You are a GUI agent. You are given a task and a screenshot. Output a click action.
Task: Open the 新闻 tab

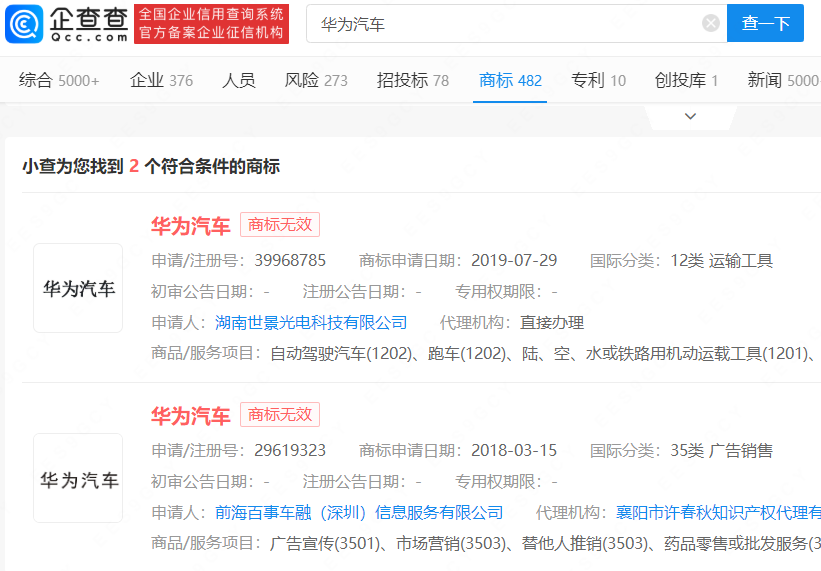tap(784, 81)
